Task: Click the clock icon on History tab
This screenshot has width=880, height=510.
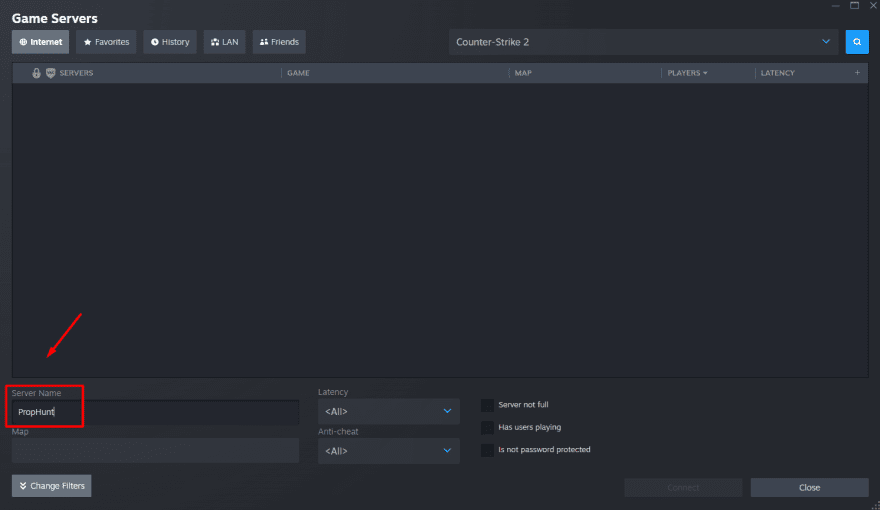Action: [x=155, y=42]
